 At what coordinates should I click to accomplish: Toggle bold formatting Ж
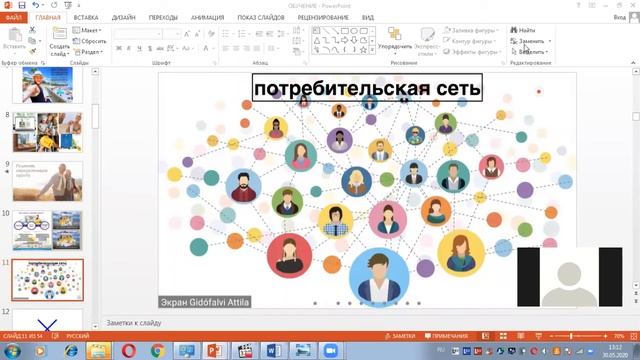[119, 48]
